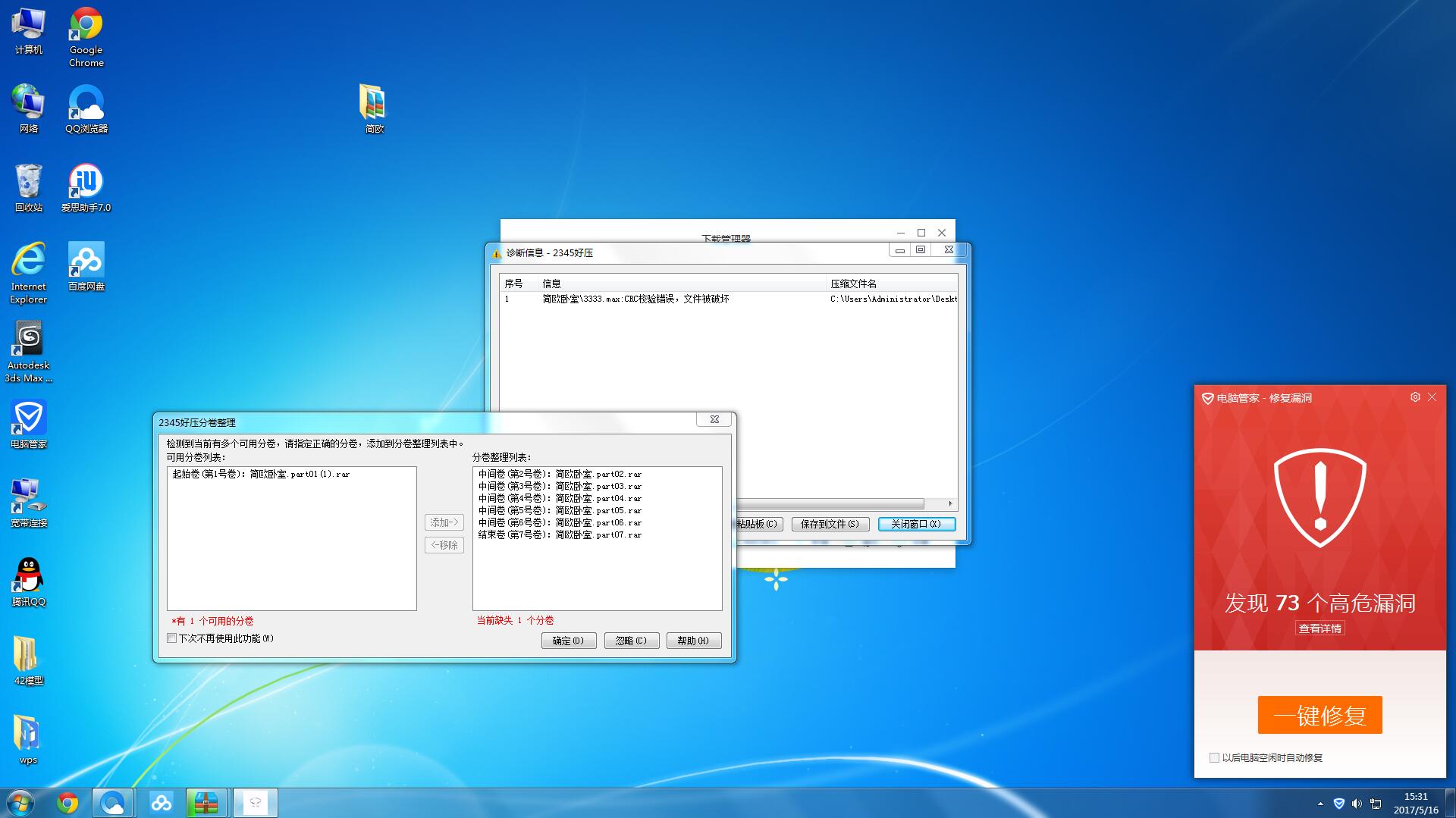This screenshot has width=1456, height=818.
Task: Open Chrome from the taskbar
Action: point(67,803)
